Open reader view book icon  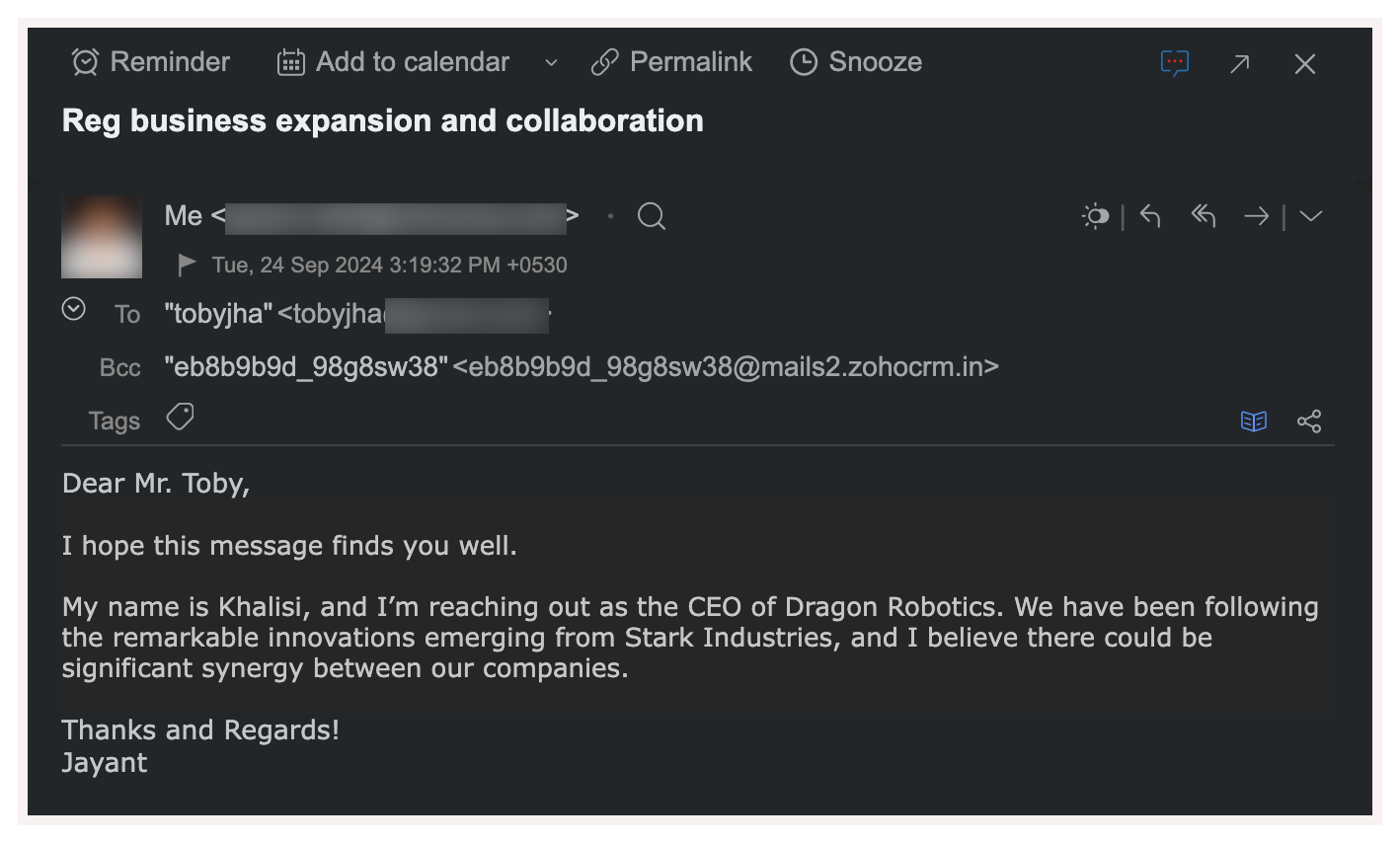point(1254,421)
